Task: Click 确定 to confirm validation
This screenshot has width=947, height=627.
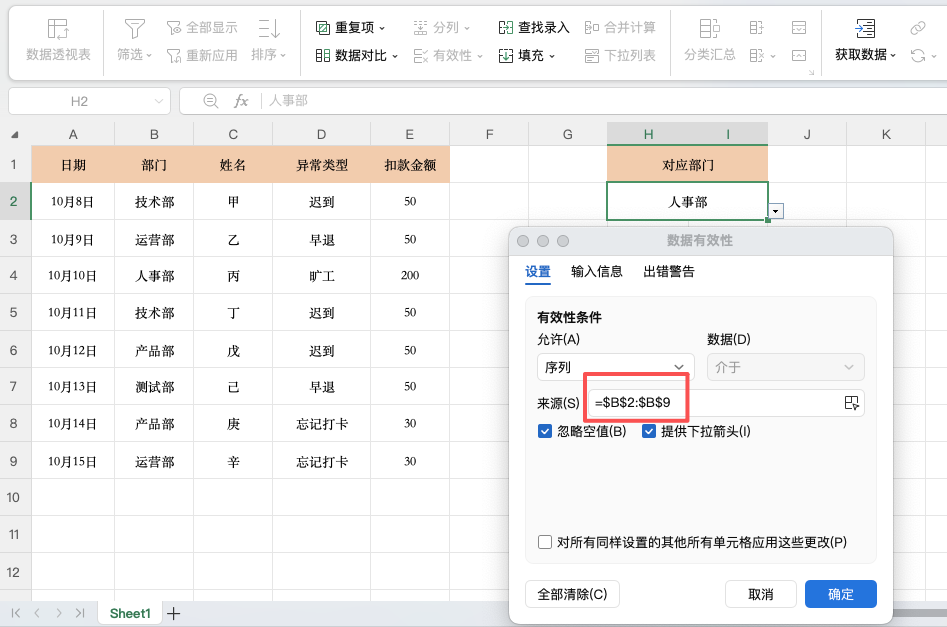Action: (x=841, y=594)
